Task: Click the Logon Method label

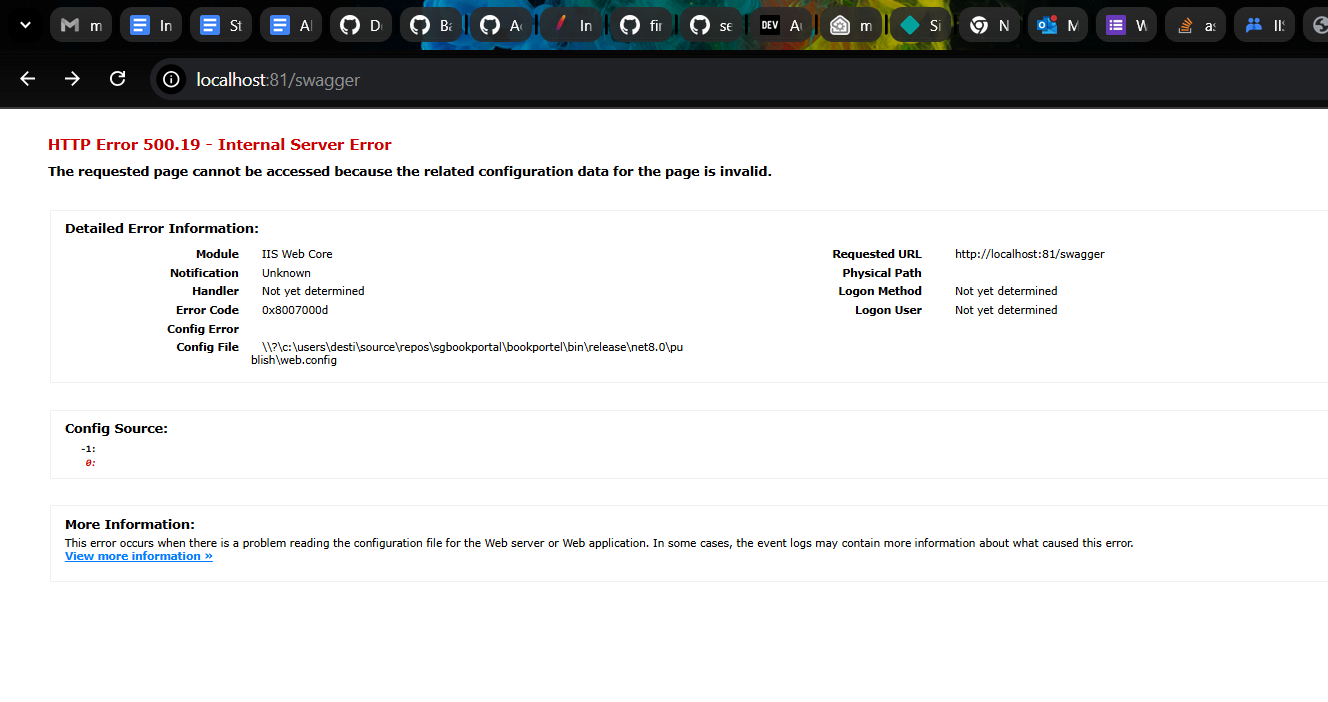Action: click(x=880, y=291)
